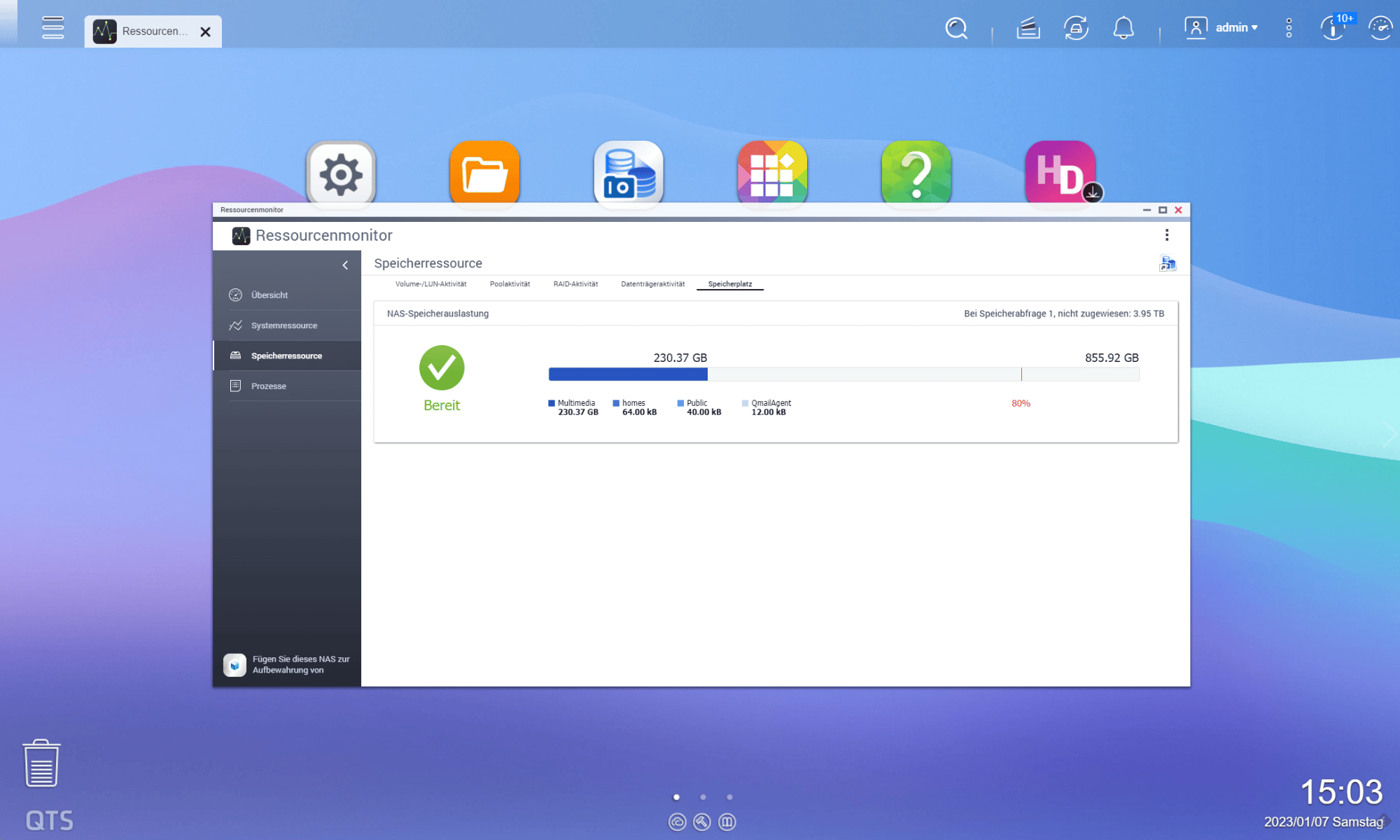Viewport: 1400px width, 840px height.
Task: Open the dashboard gauge icon
Action: coord(1380,29)
